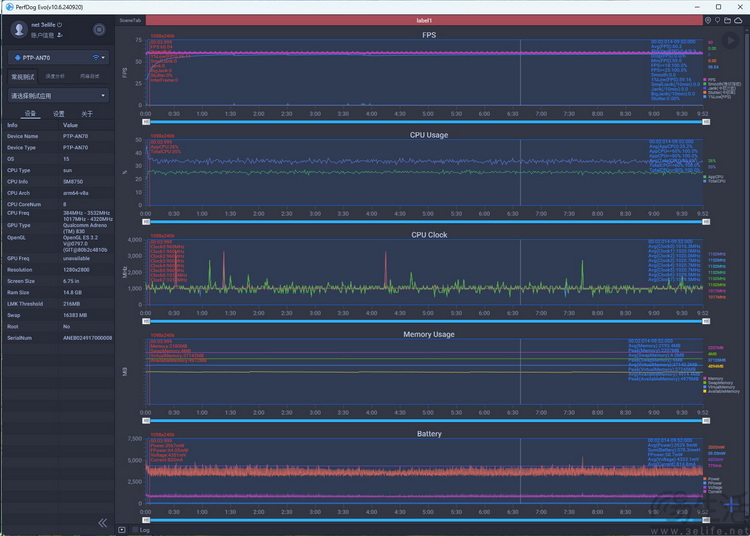Click the logout power icon beside username
This screenshot has height=536, width=750.
60,25
